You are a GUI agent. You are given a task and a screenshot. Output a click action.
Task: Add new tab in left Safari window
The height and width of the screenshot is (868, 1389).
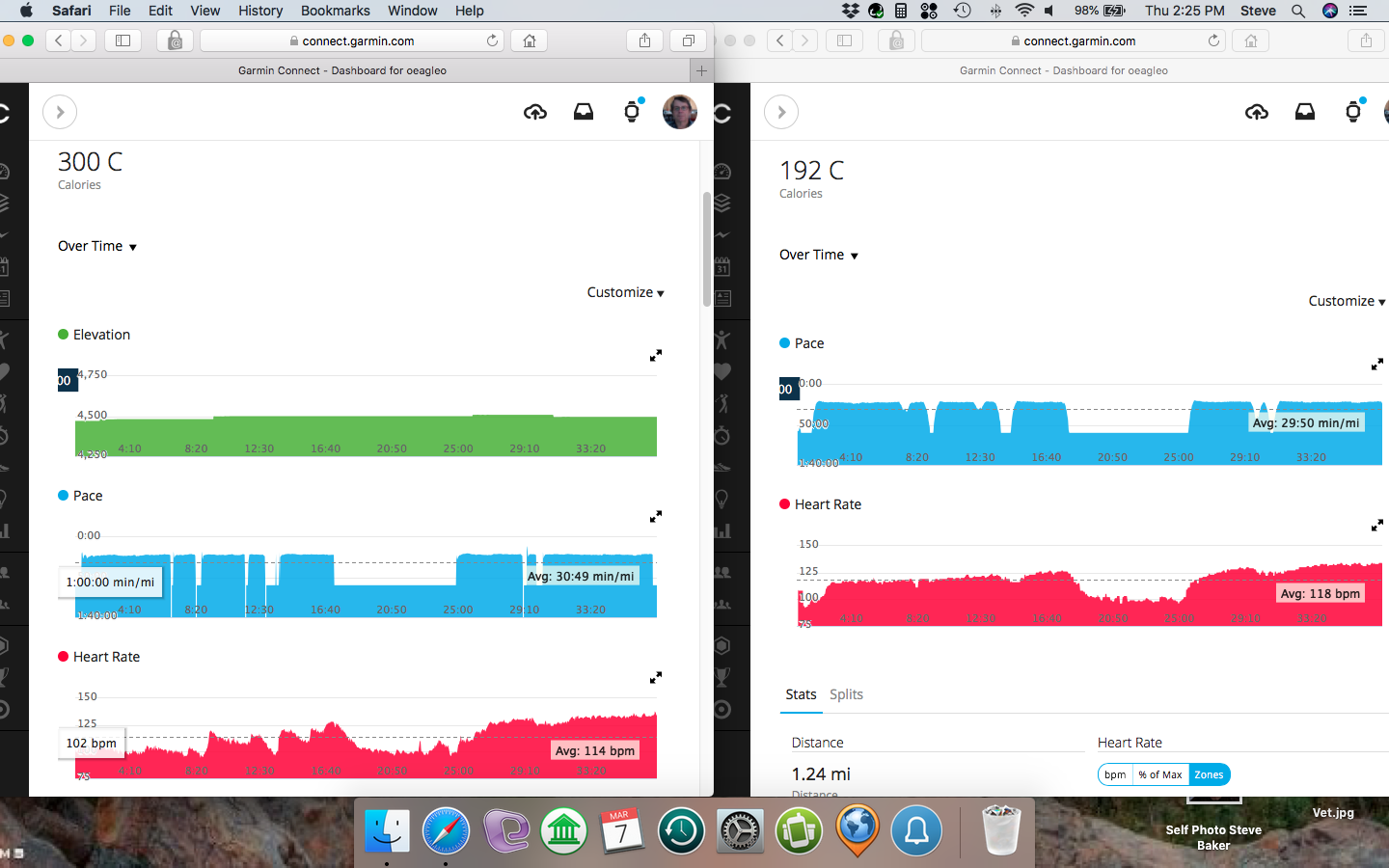tap(701, 70)
